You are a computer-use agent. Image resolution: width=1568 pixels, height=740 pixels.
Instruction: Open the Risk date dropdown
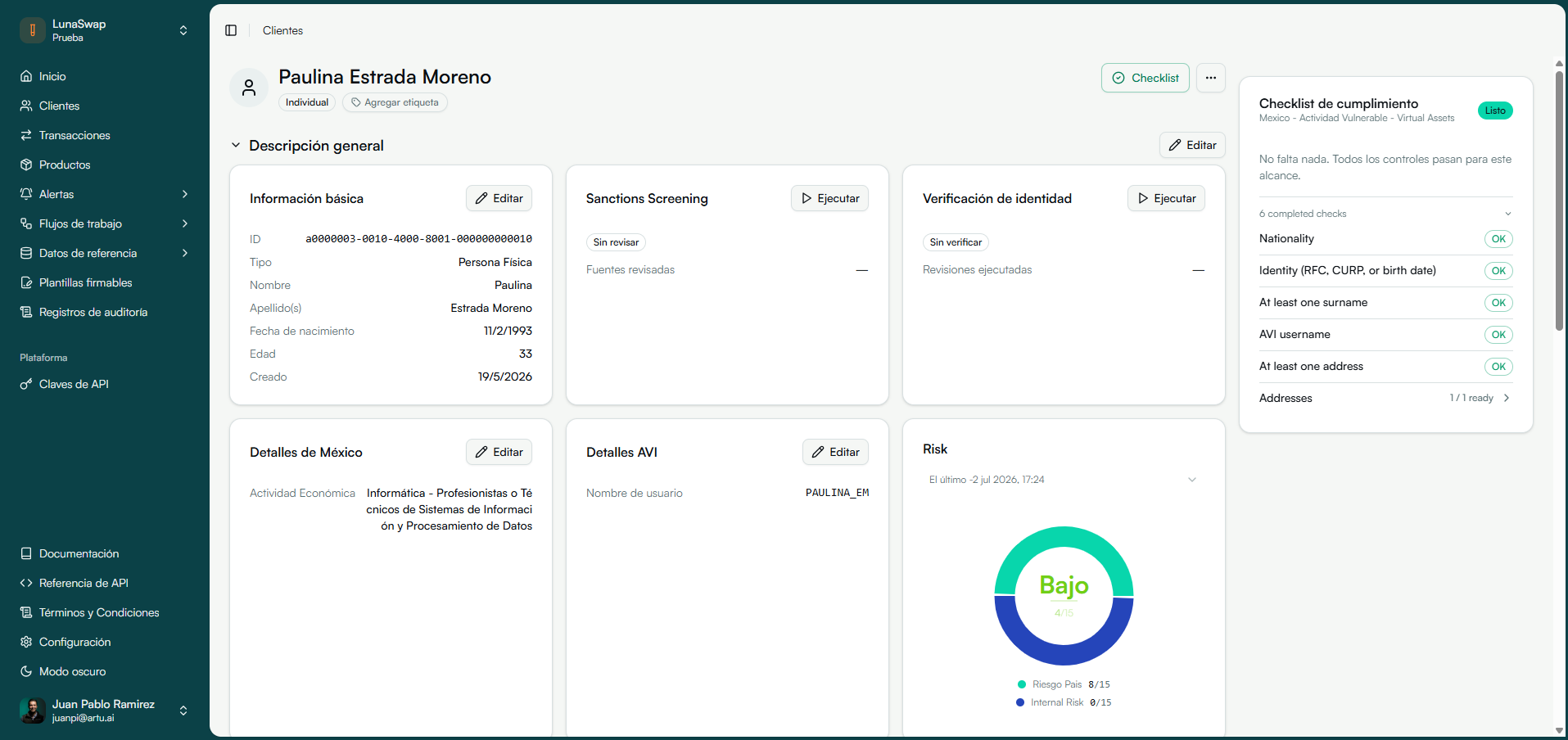coord(1063,480)
